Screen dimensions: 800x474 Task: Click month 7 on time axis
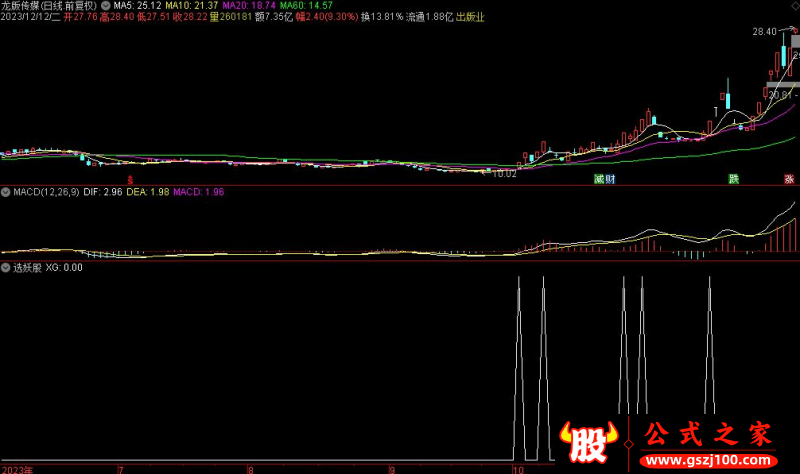(x=121, y=469)
